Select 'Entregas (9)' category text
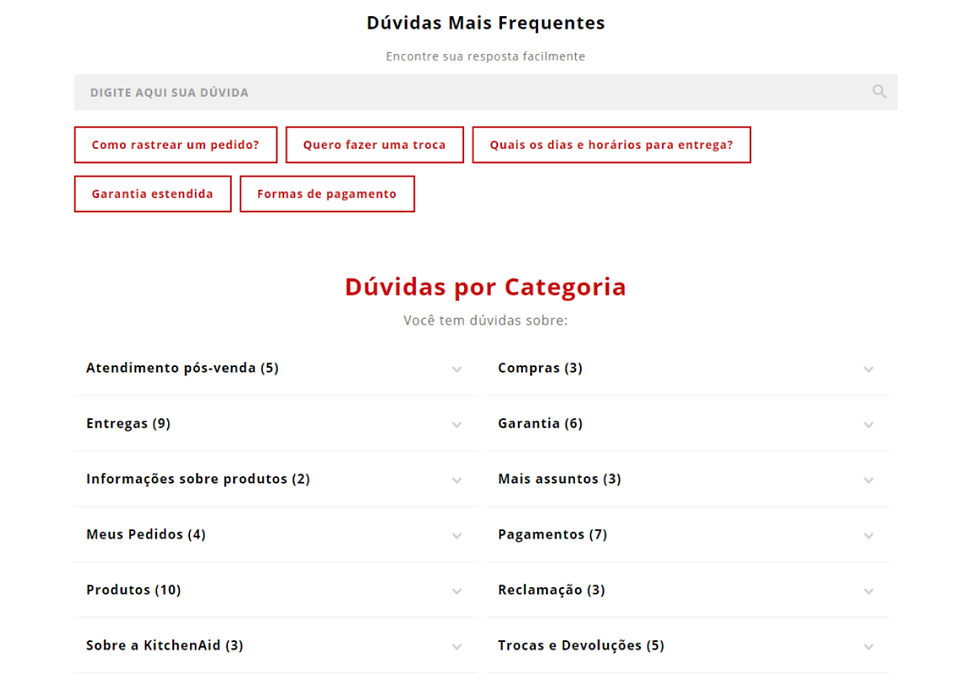The width and height of the screenshot is (980, 700). 128,424
